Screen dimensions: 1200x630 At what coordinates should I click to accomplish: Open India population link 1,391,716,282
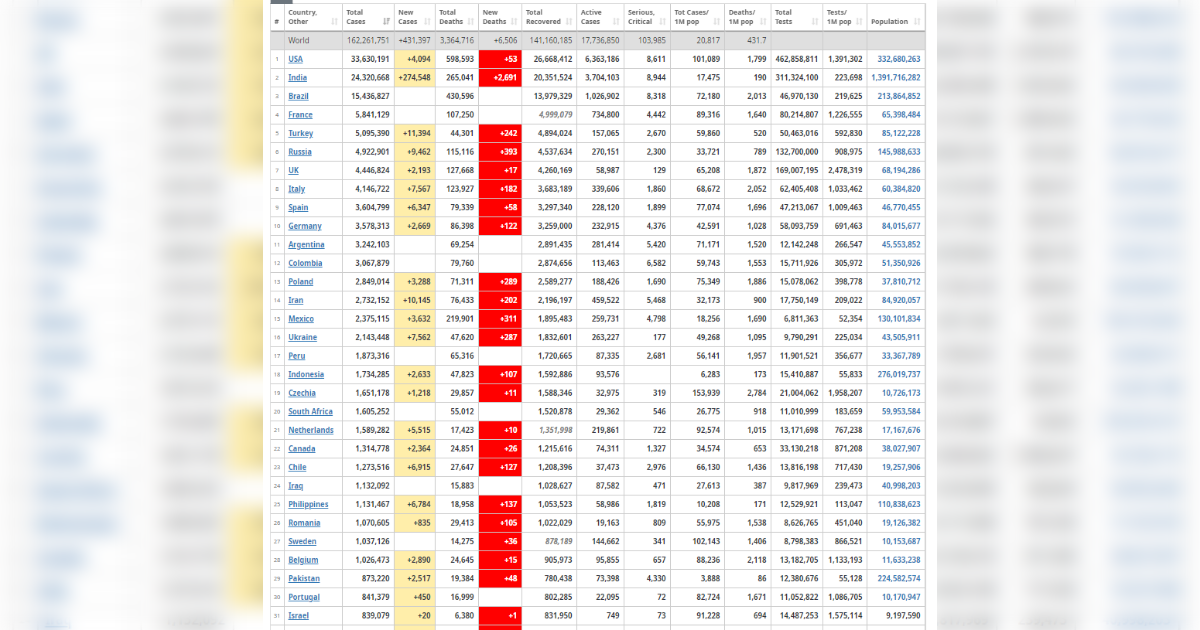(x=896, y=78)
